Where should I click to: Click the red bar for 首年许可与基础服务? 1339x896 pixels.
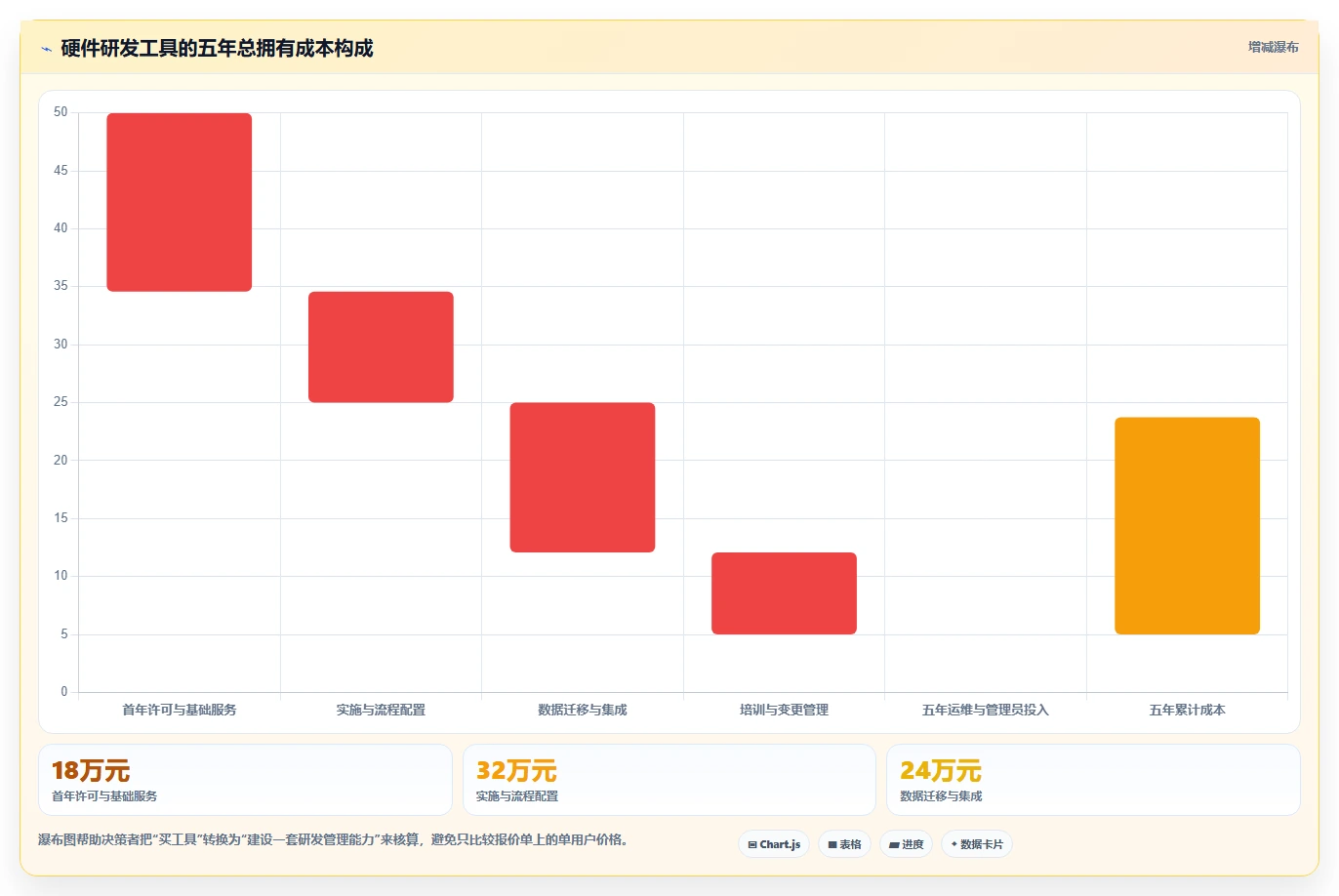coord(180,202)
